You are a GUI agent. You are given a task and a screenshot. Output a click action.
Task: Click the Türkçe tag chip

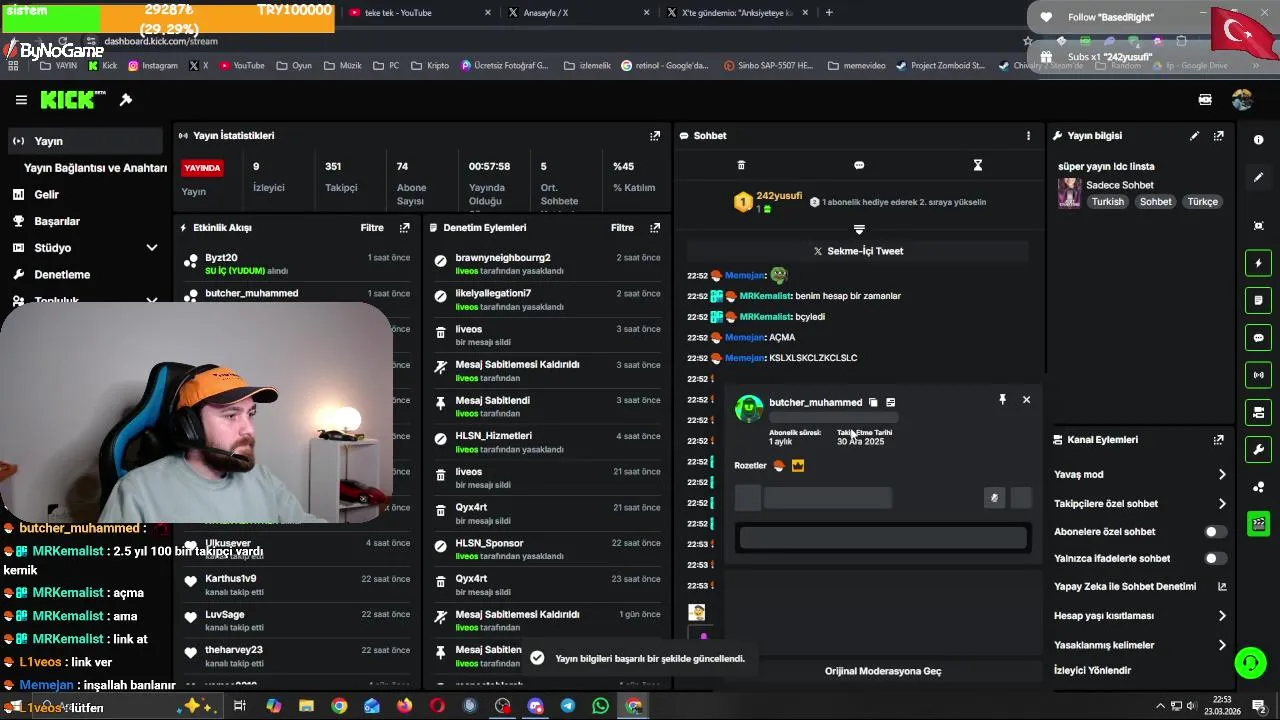click(1202, 202)
